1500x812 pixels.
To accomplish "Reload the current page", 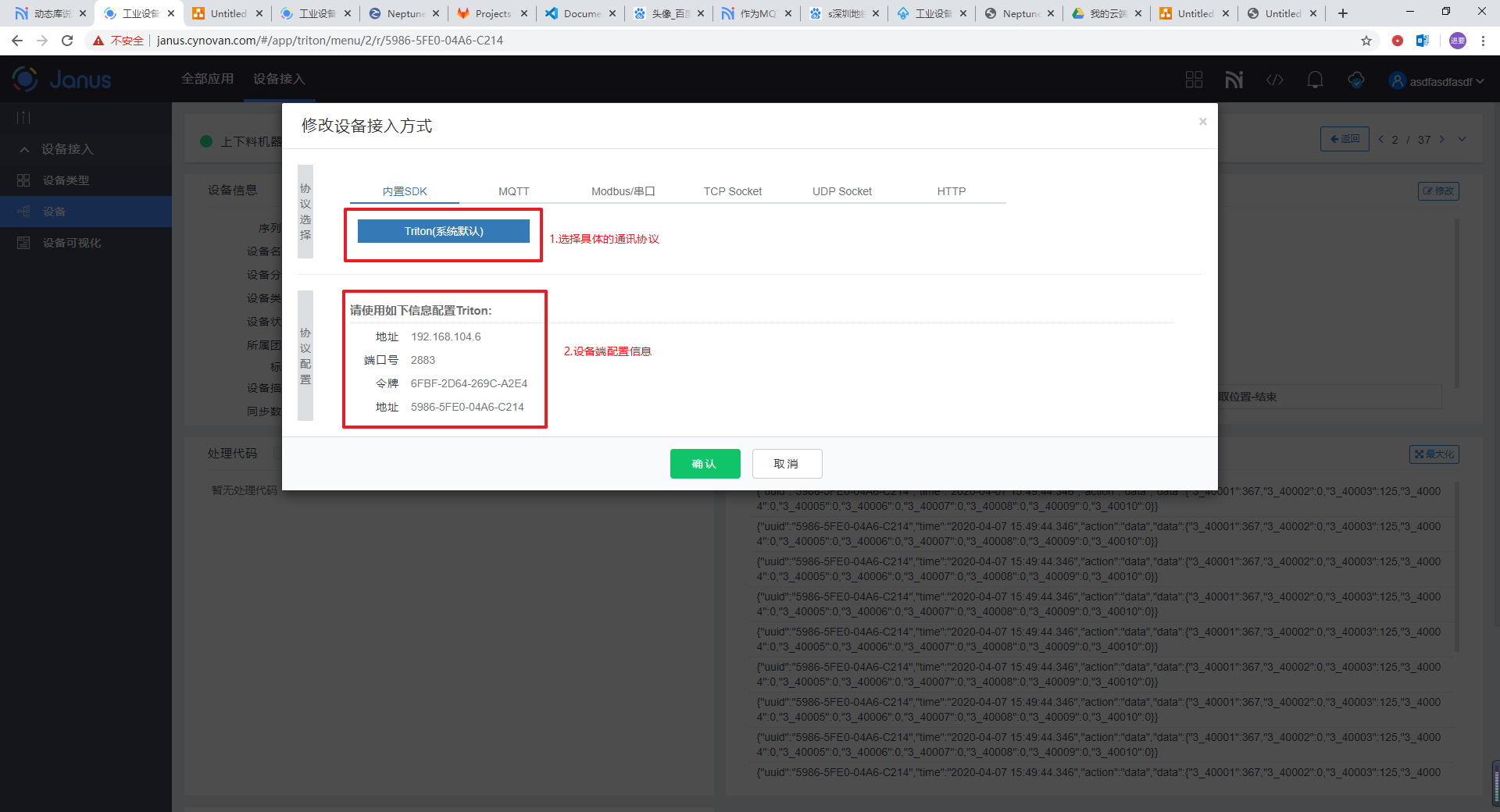I will 67,41.
